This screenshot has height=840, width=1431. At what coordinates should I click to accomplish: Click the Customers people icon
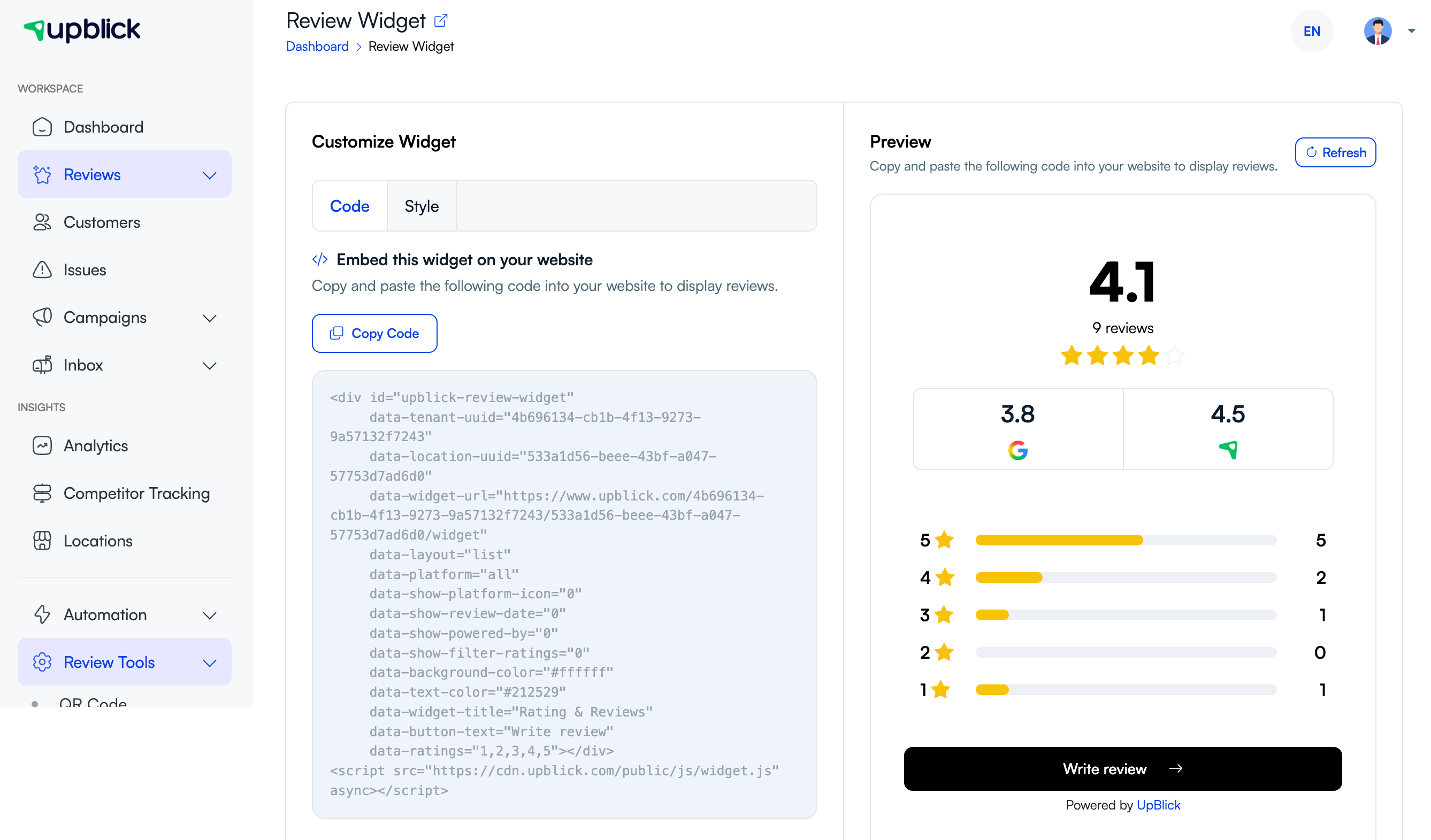pyautogui.click(x=42, y=222)
